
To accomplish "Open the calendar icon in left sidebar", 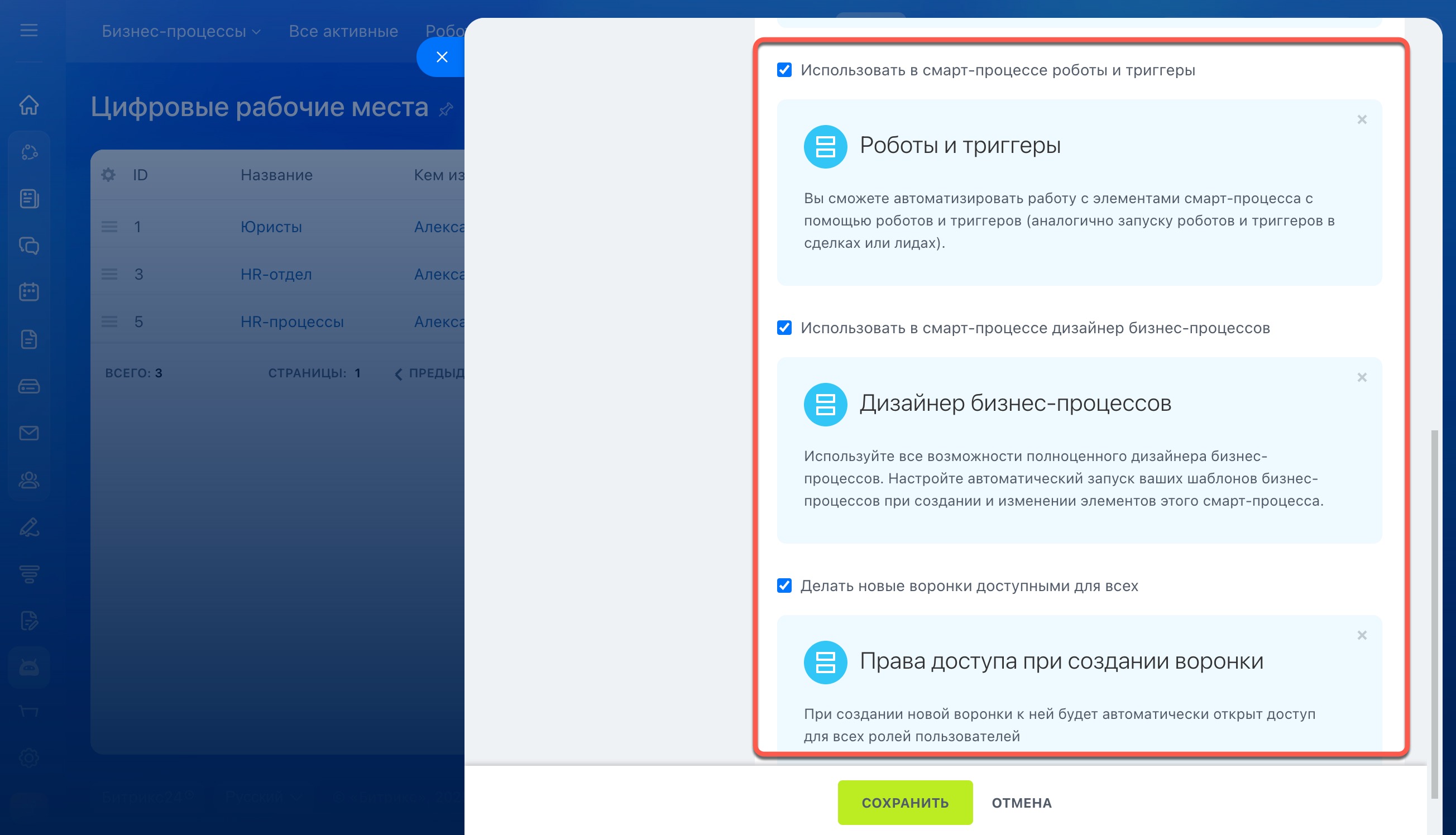I will [28, 292].
